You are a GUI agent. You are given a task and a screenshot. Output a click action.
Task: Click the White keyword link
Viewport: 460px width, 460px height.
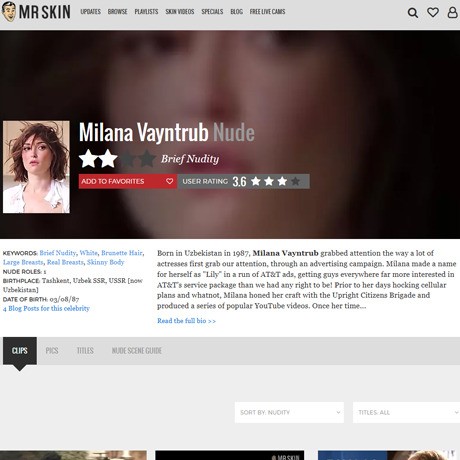[88, 253]
